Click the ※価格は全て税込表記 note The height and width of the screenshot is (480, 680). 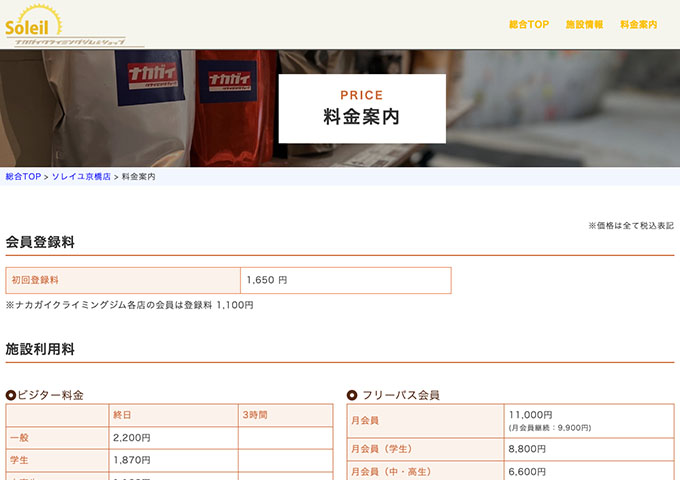click(631, 225)
